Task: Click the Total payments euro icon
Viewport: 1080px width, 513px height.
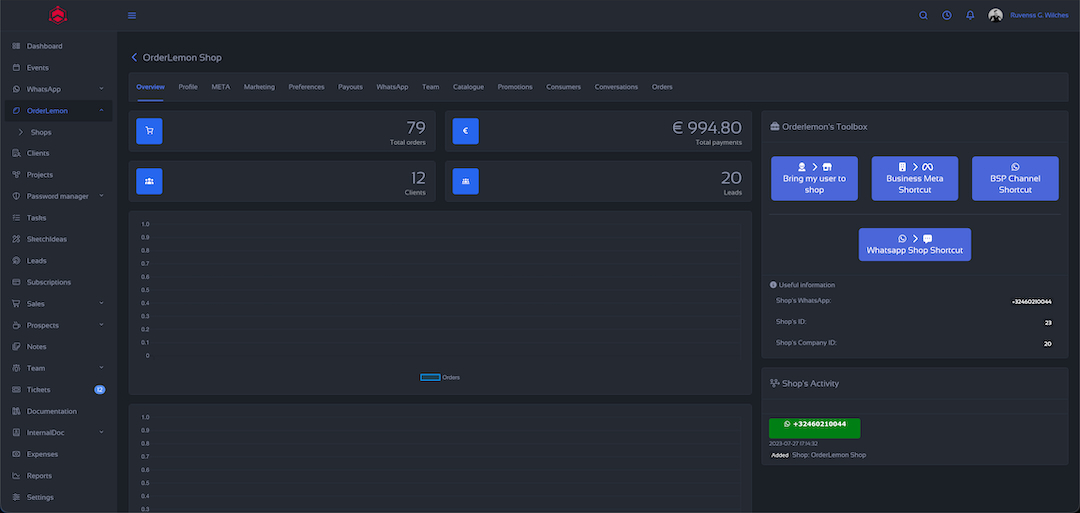Action: coord(465,131)
